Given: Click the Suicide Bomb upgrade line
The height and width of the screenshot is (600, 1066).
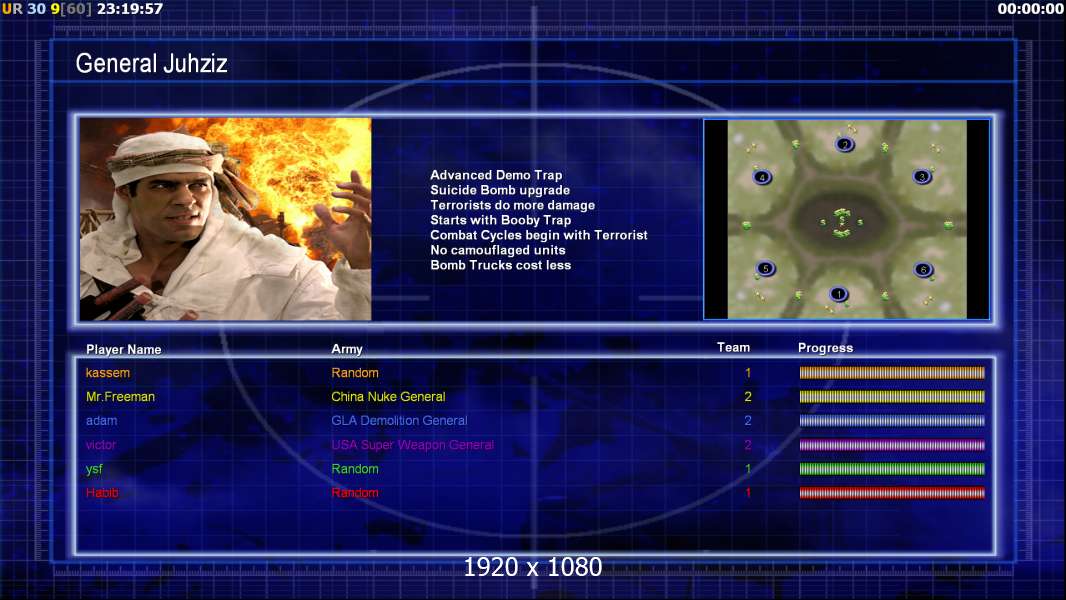Looking at the screenshot, I should tap(500, 190).
